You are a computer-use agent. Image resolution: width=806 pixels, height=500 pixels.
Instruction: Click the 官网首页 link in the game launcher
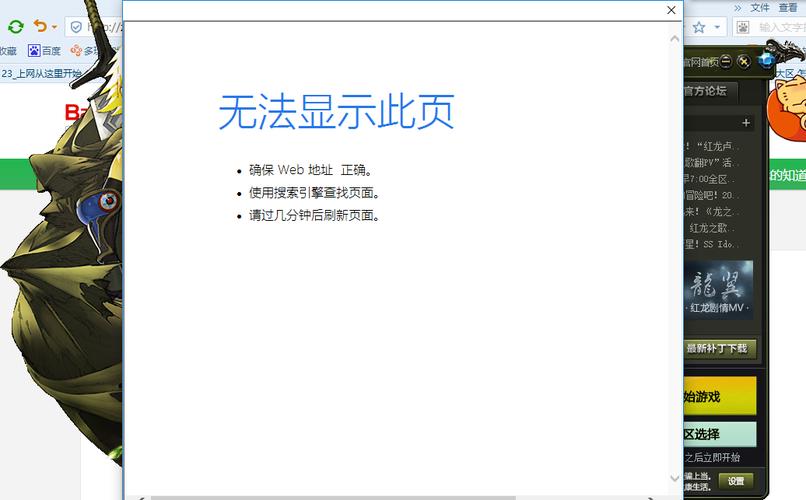(x=701, y=62)
